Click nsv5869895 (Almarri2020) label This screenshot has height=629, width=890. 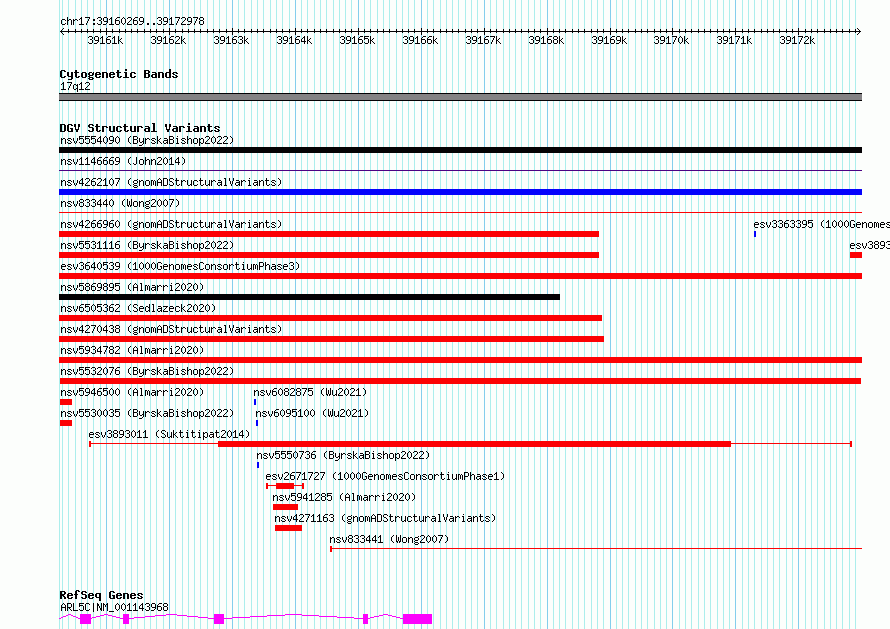pos(132,287)
